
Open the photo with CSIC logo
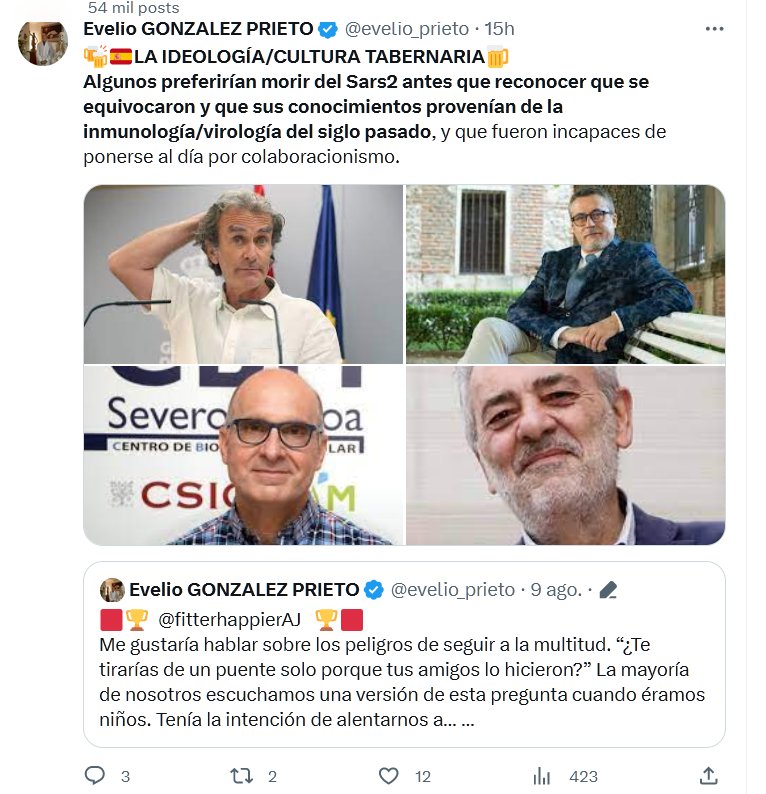pos(243,455)
